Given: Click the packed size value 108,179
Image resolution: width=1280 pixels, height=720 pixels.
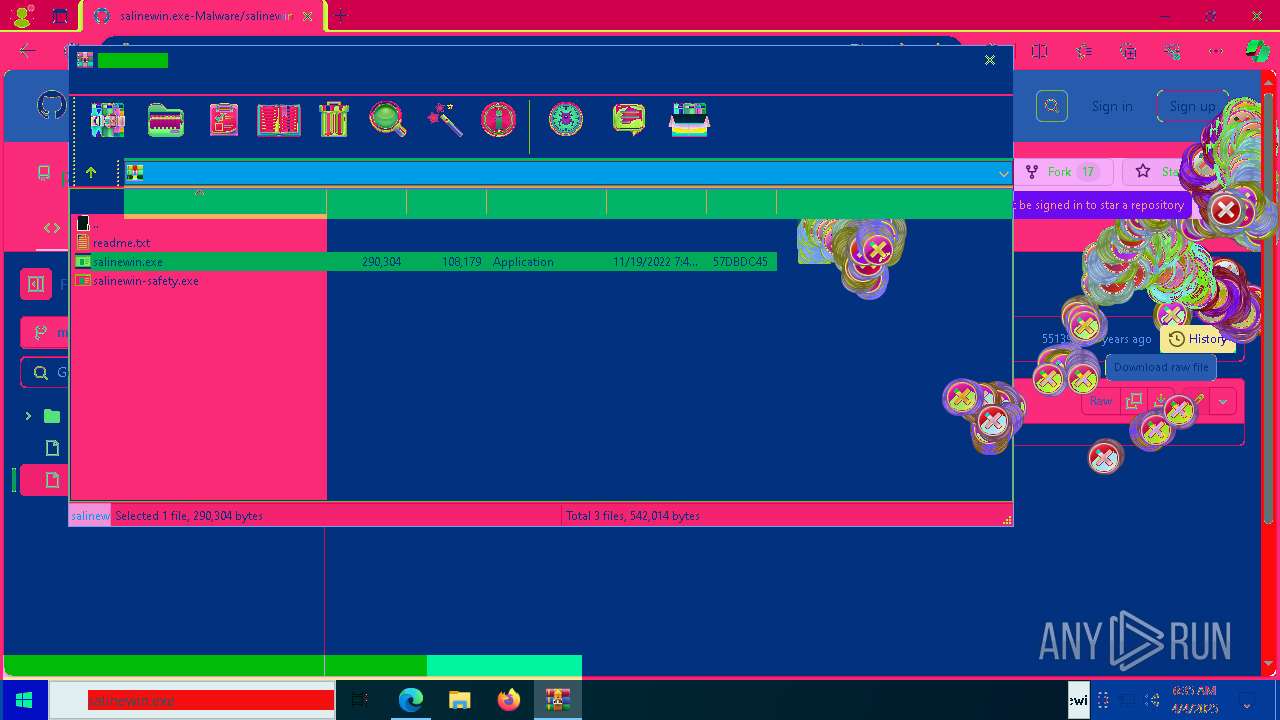Looking at the screenshot, I should (x=462, y=262).
